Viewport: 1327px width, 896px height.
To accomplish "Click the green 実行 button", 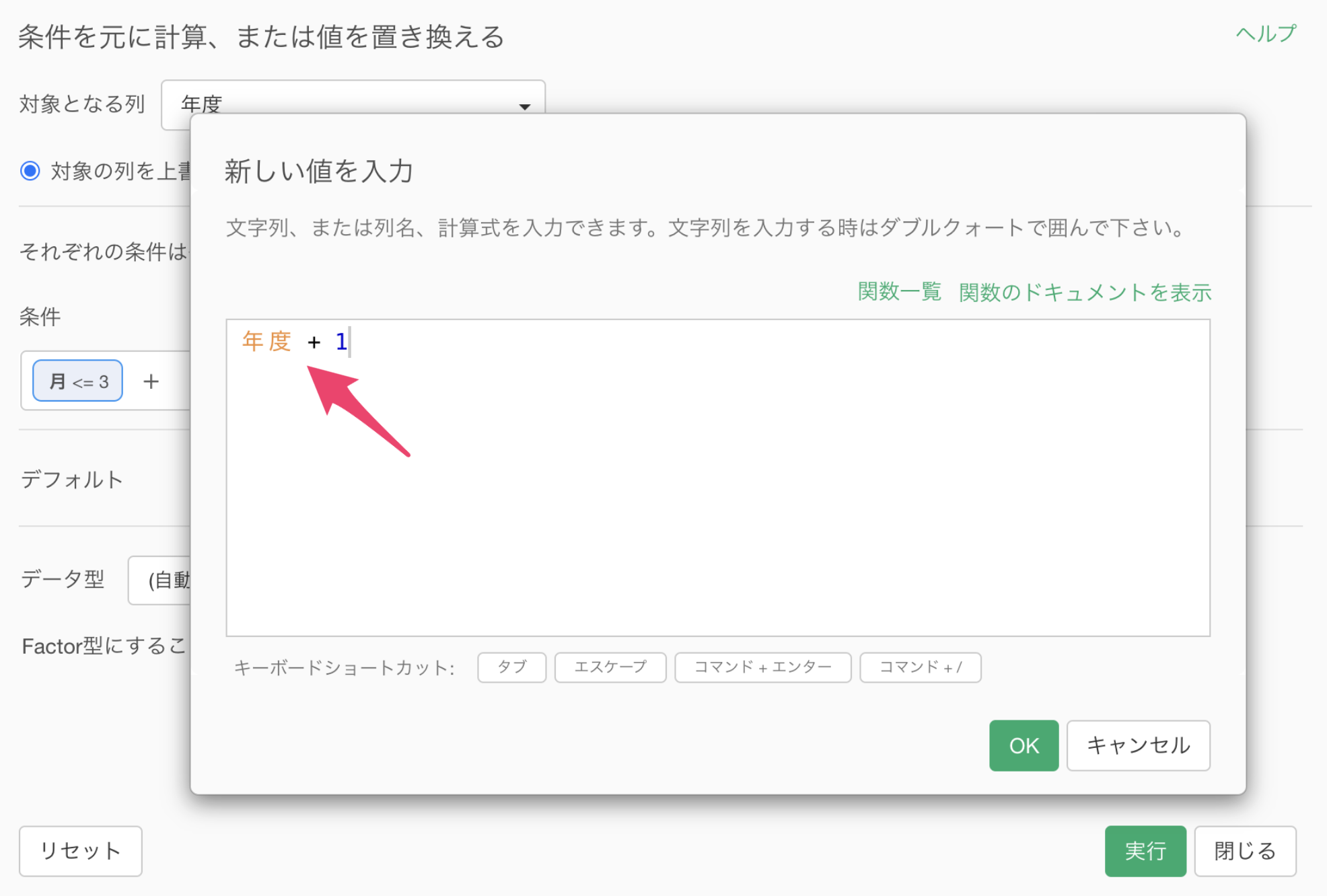I will tap(1145, 851).
